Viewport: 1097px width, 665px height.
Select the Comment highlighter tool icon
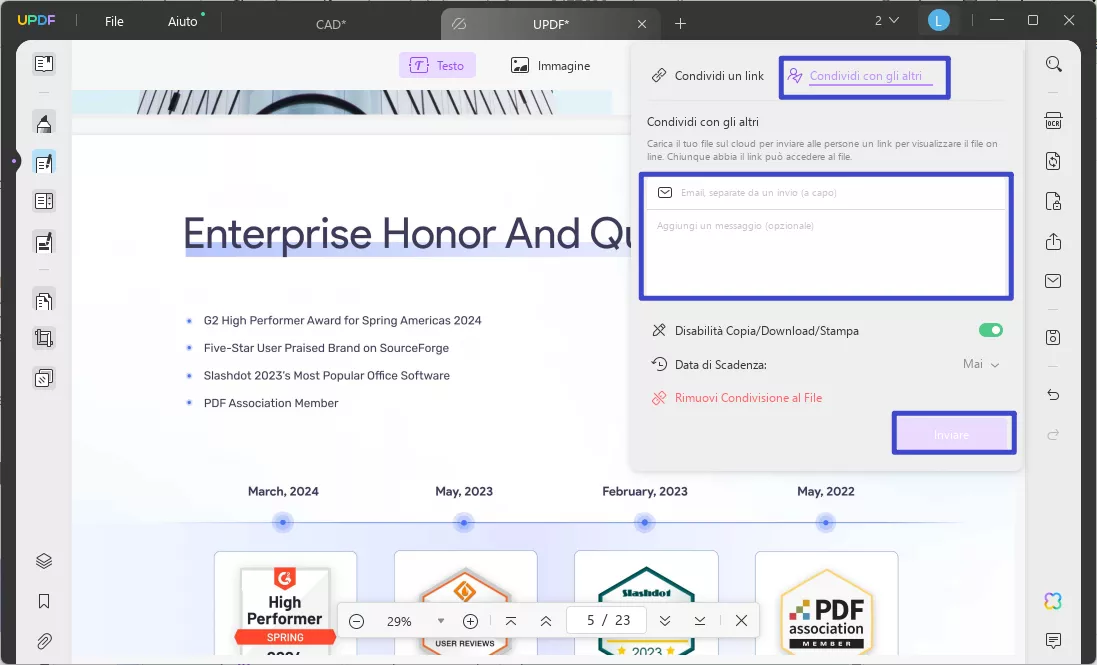(44, 124)
